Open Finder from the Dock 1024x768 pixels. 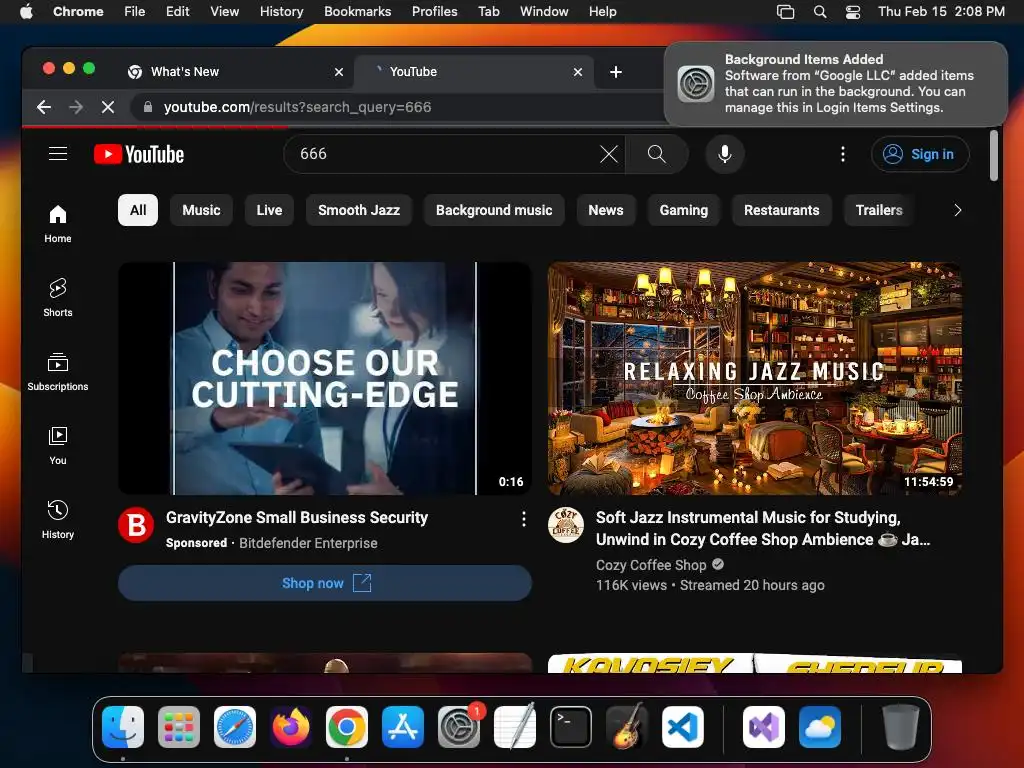(123, 727)
